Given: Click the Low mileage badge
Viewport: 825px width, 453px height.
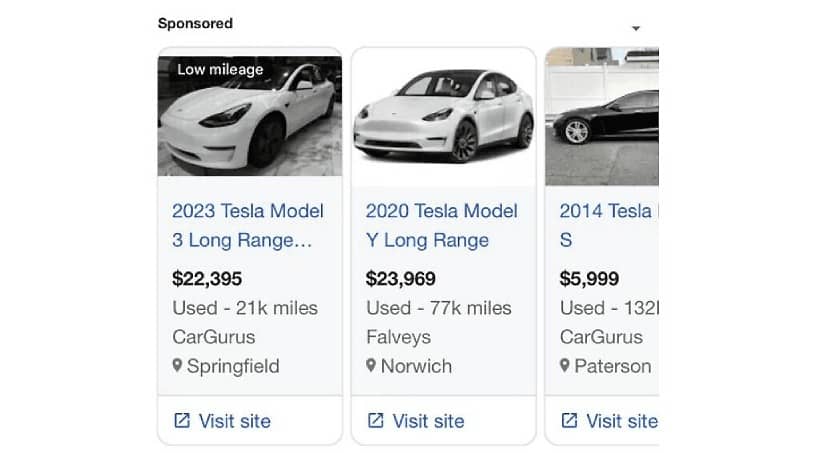Looking at the screenshot, I should click(x=220, y=70).
